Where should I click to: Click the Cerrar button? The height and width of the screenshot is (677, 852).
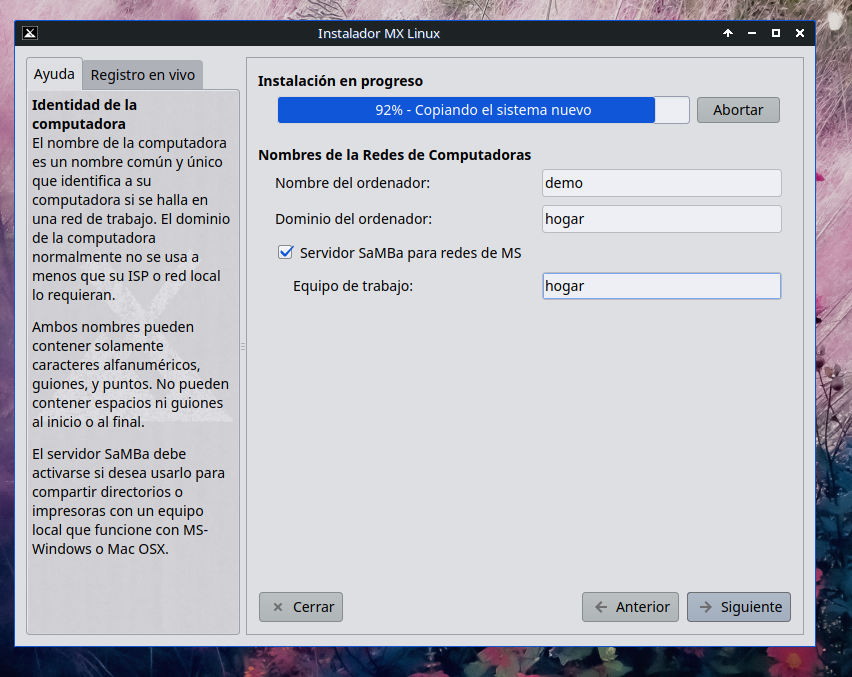[301, 607]
